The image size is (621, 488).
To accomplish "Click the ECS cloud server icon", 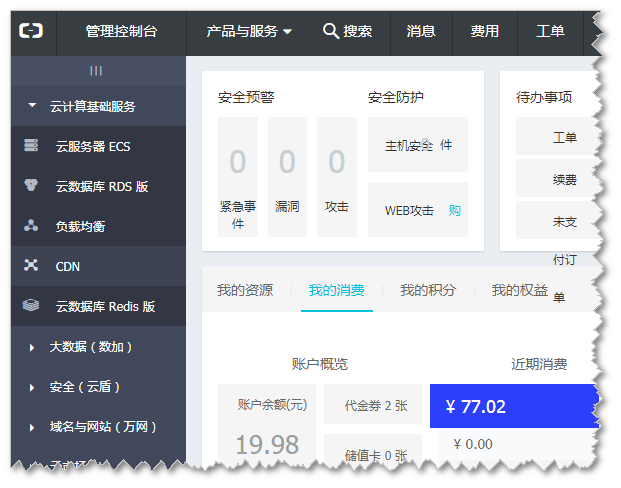I will coord(31,146).
